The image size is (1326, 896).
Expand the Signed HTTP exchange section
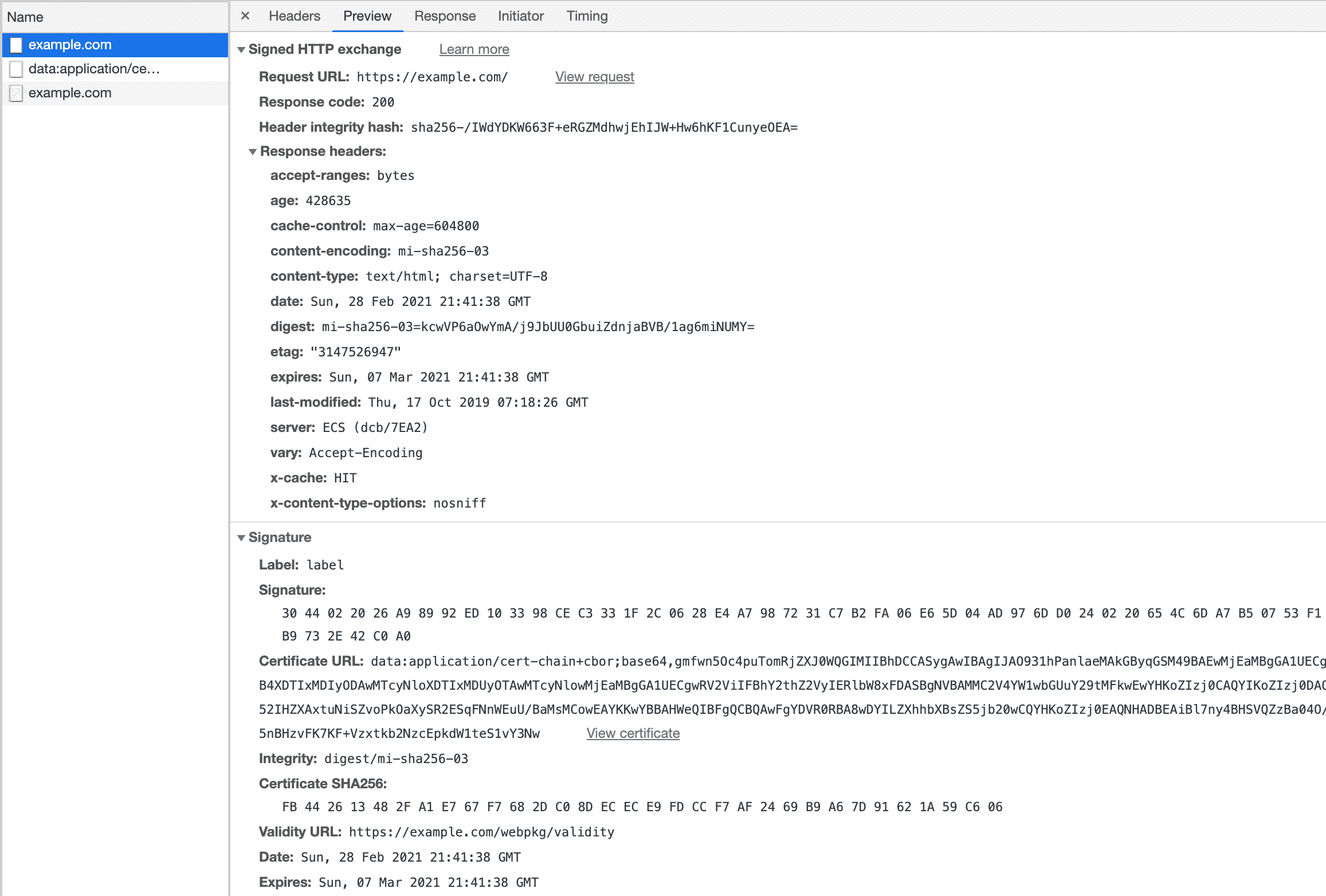241,49
